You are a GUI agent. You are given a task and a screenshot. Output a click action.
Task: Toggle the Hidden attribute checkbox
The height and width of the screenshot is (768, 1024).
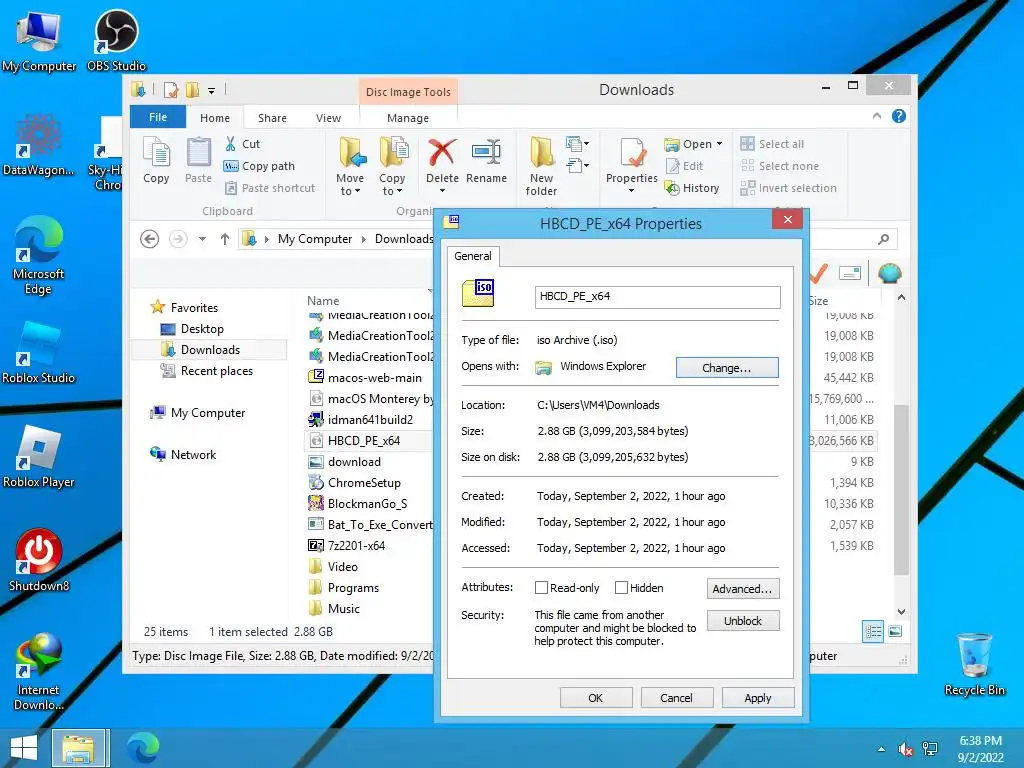click(622, 588)
